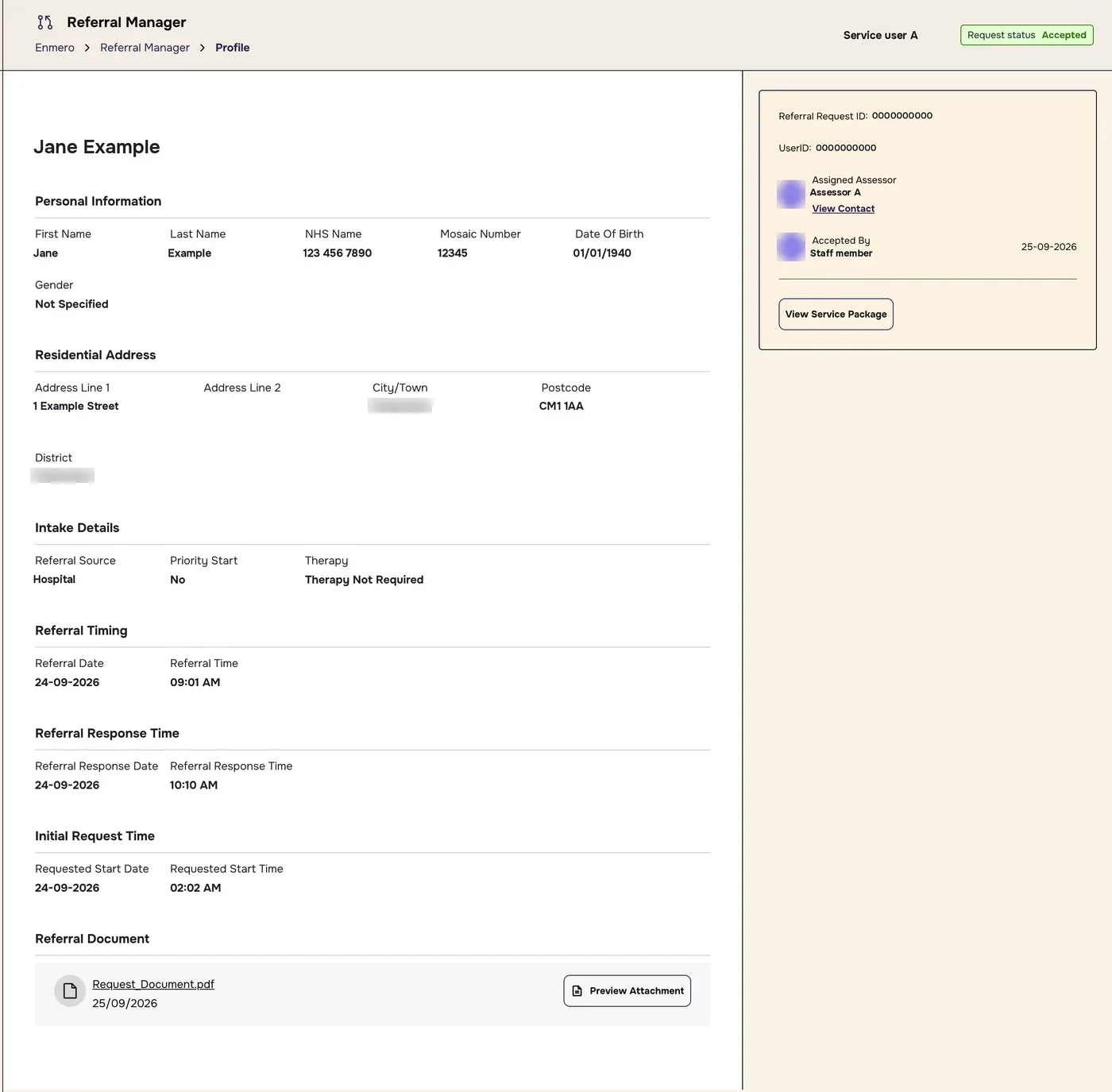Click document date 25/09/2026
The height and width of the screenshot is (1092, 1112).
pos(125,1003)
